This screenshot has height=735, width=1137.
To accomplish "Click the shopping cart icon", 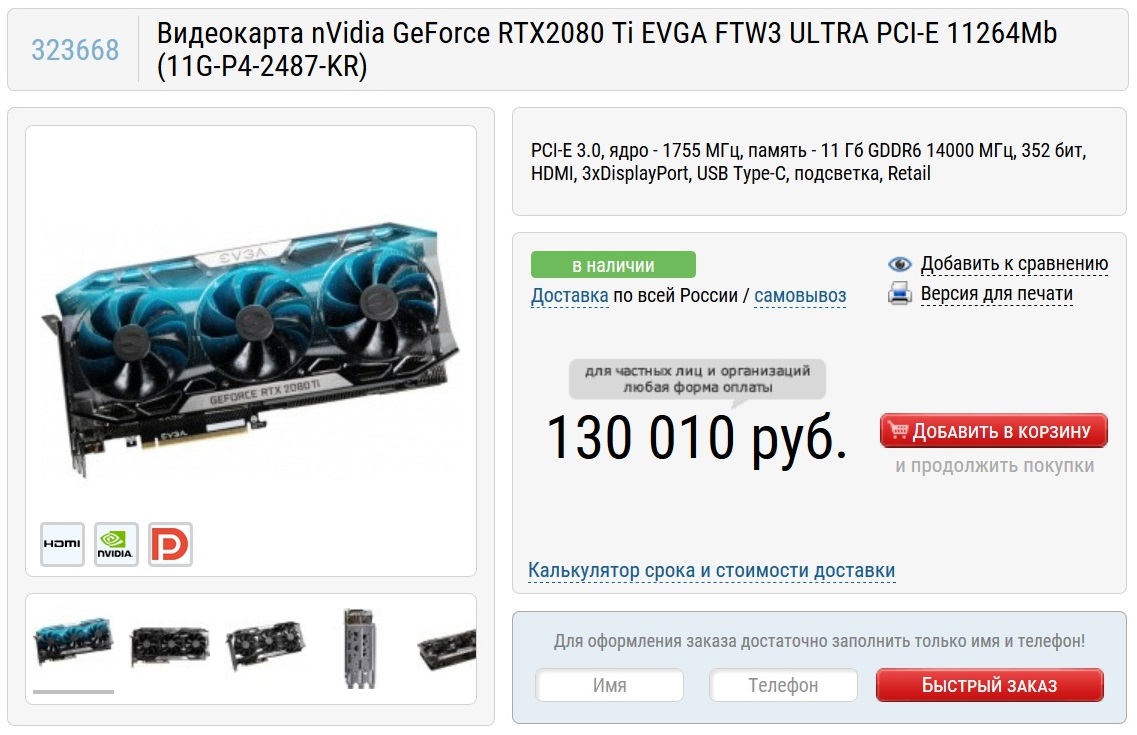I will 898,431.
